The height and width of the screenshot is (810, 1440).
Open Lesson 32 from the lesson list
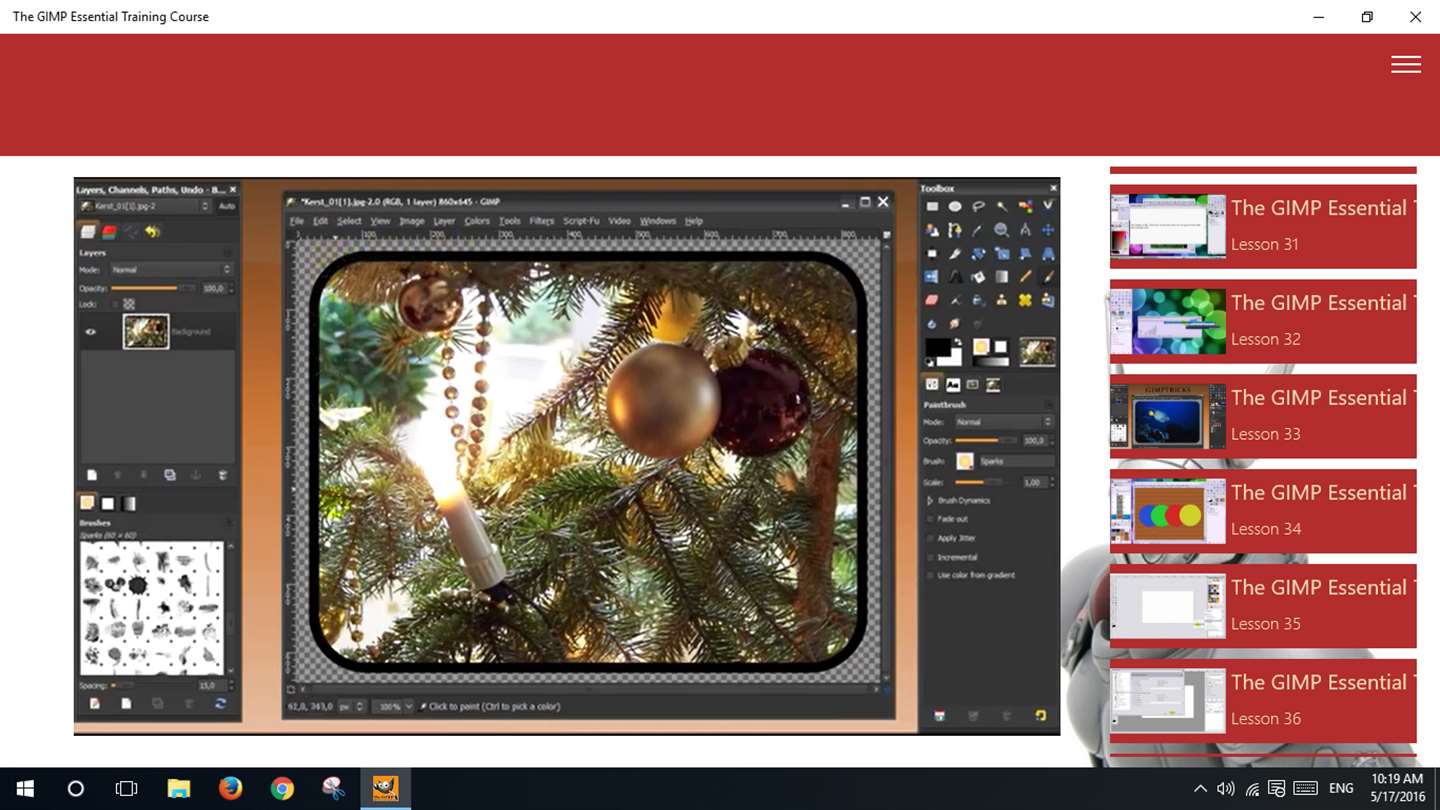(x=1263, y=321)
